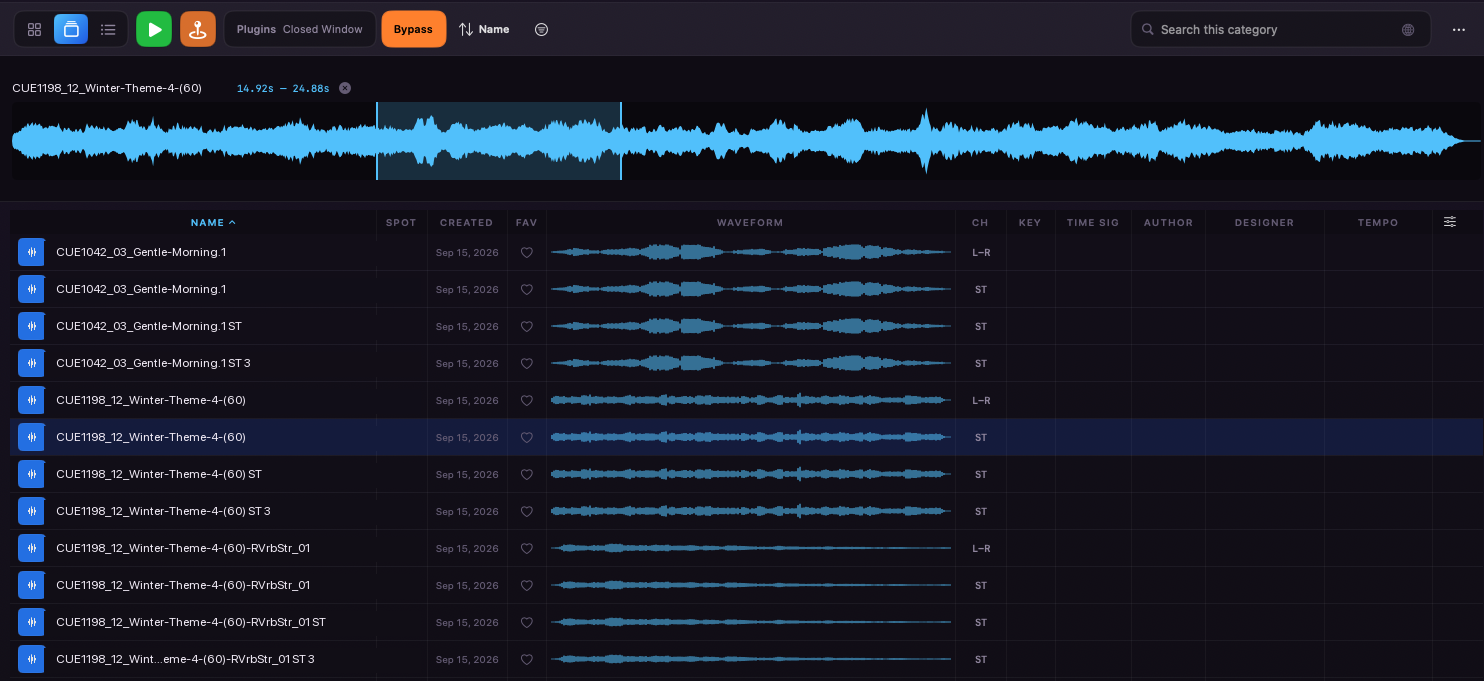This screenshot has width=1484, height=681.
Task: Click the large waveform before the selection
Action: tap(194, 141)
